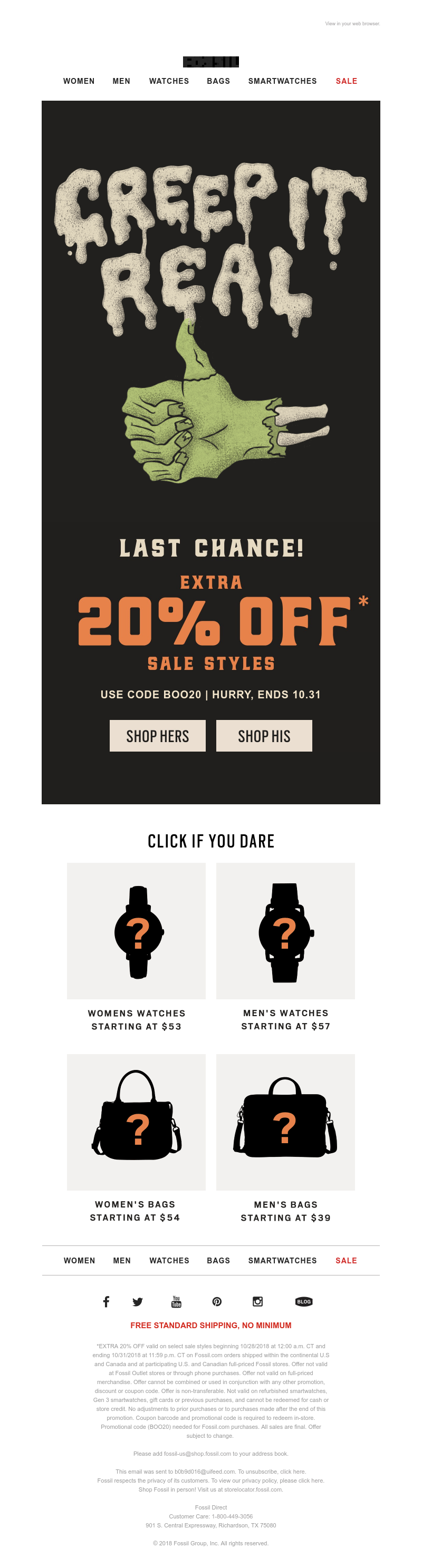Choose WATCHES in the footer navigation
Viewport: 422px width, 1568px height.
(169, 1261)
